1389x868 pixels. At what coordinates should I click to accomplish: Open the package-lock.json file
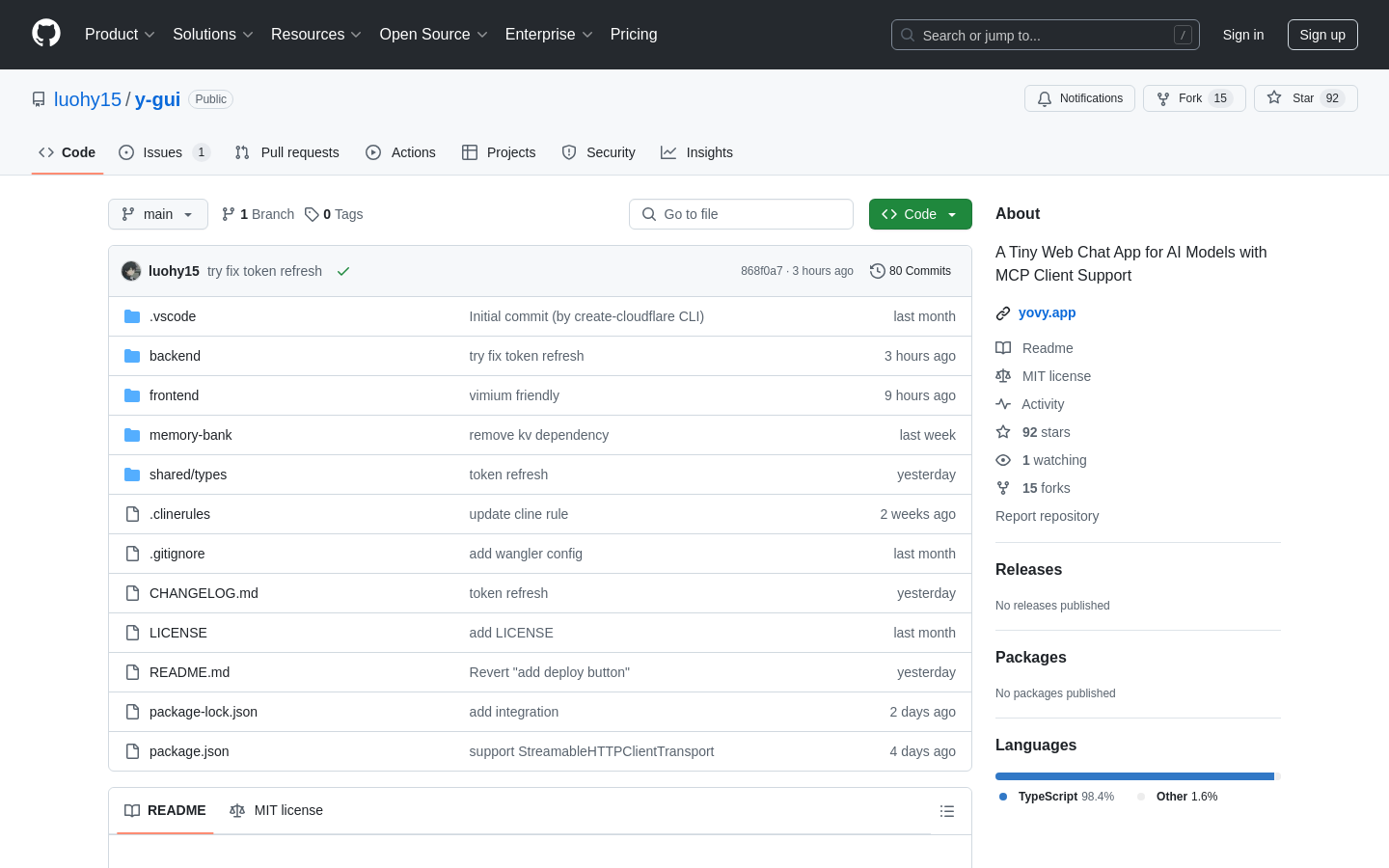[204, 712]
